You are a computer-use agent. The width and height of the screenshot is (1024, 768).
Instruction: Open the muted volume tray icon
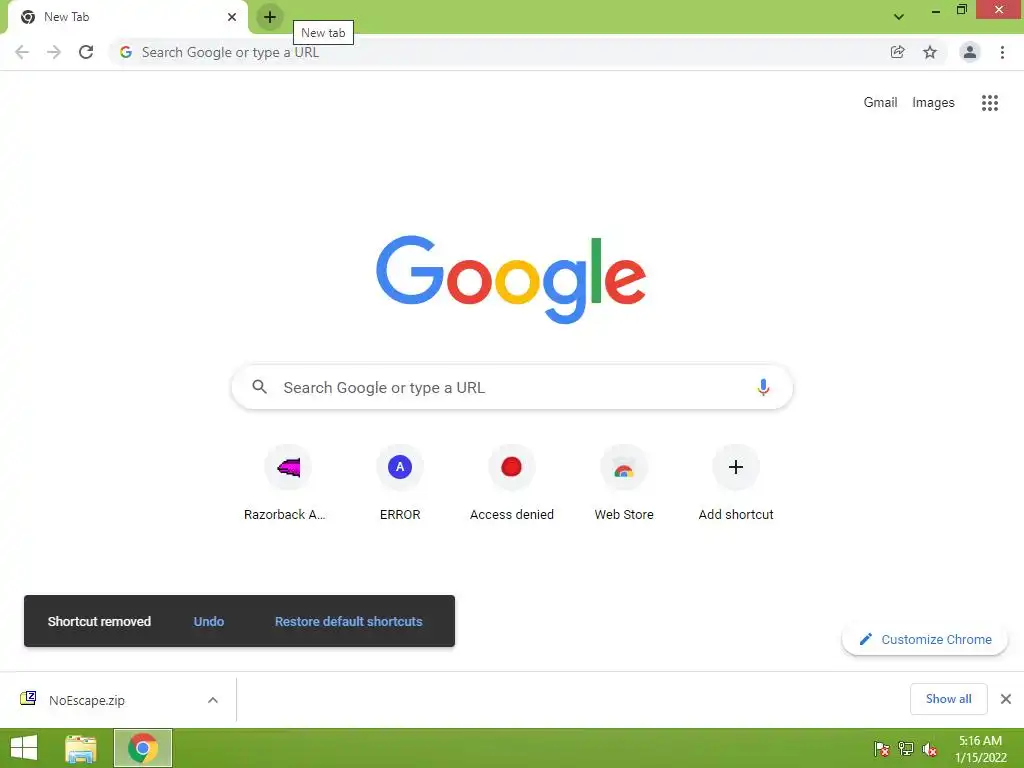(930, 749)
